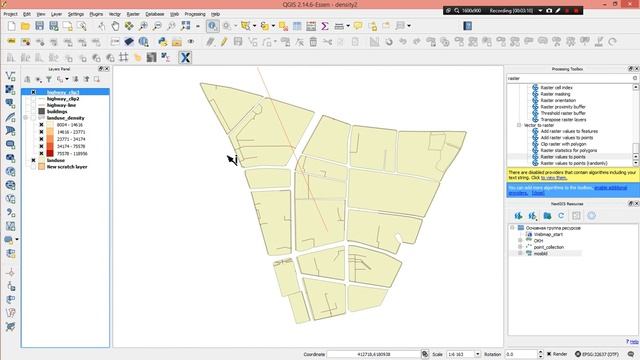Click the Map Tips speech-bubble icon
Screen dimensions: 640x360
358,26
